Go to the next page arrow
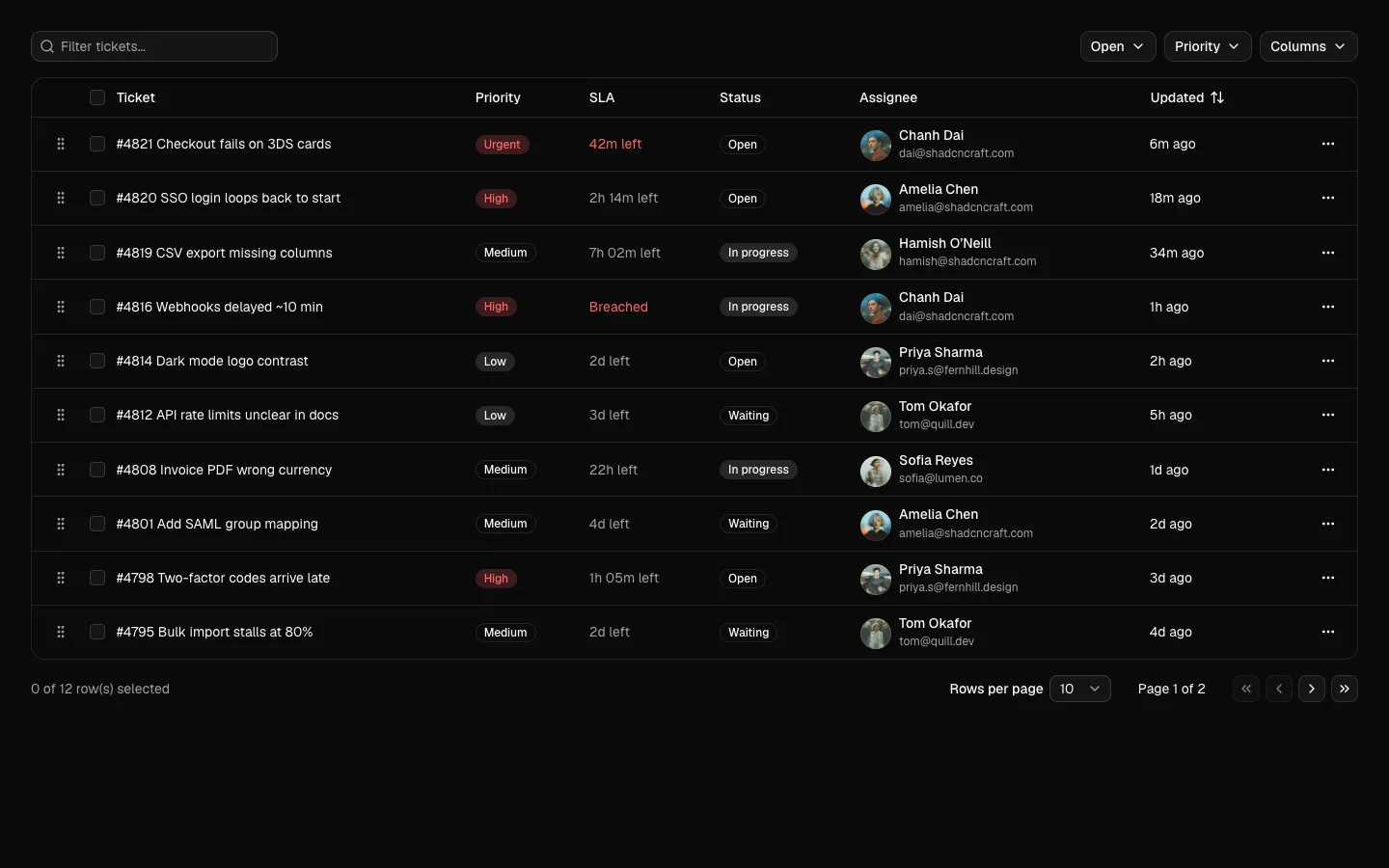The image size is (1389, 868). 1312,689
